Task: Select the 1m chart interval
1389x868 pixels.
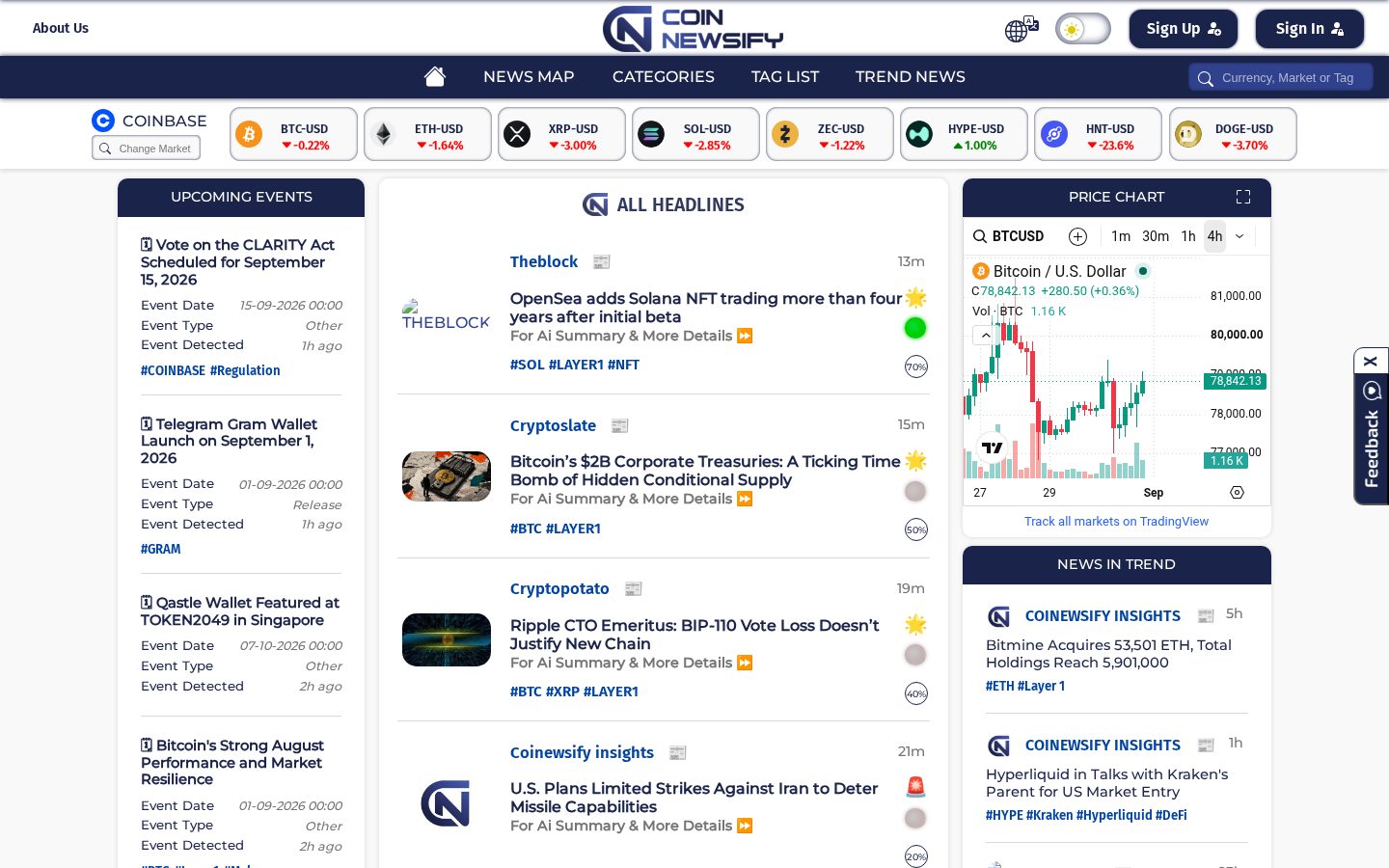Action: point(1121,236)
